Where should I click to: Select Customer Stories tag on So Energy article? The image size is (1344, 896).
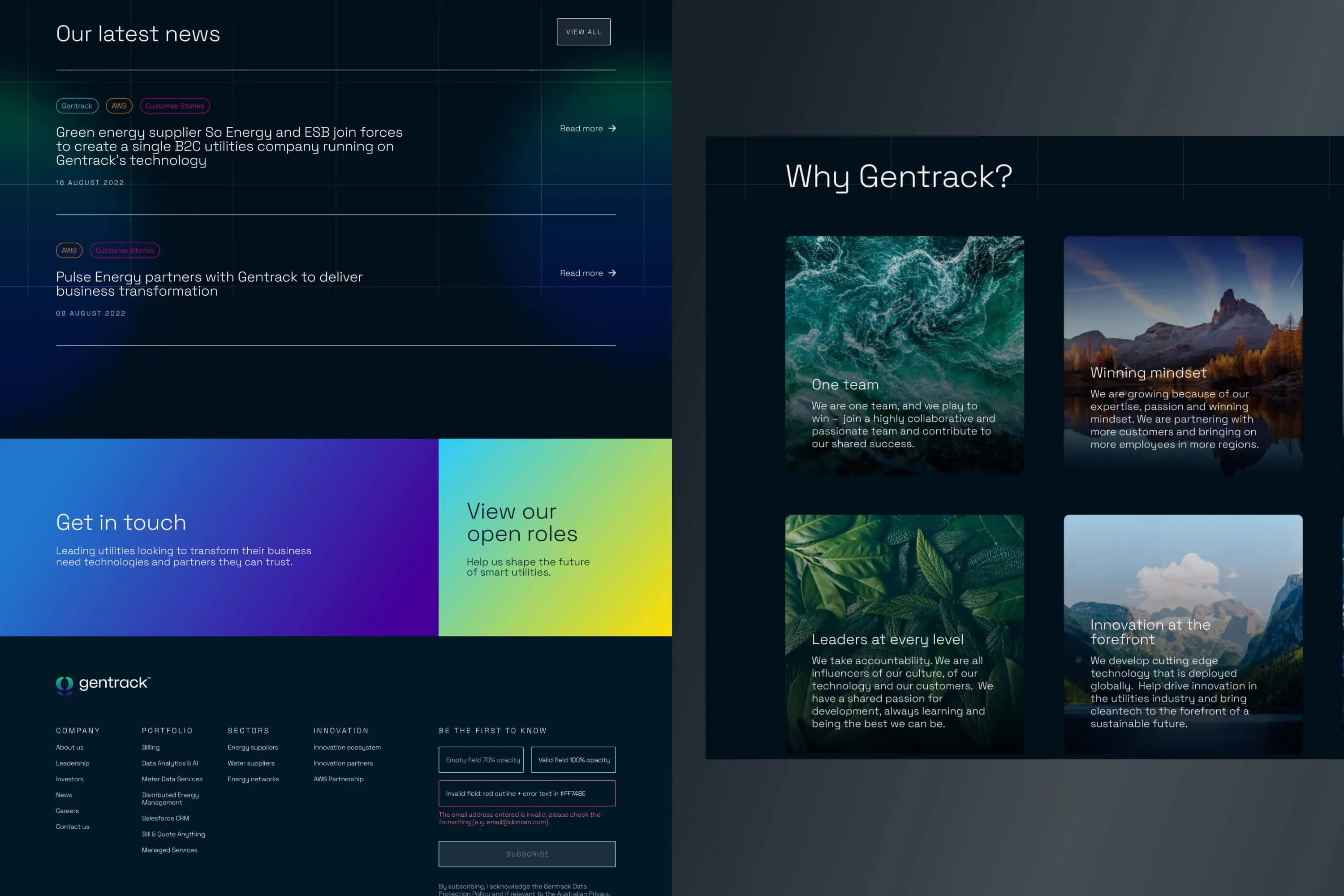pos(175,106)
